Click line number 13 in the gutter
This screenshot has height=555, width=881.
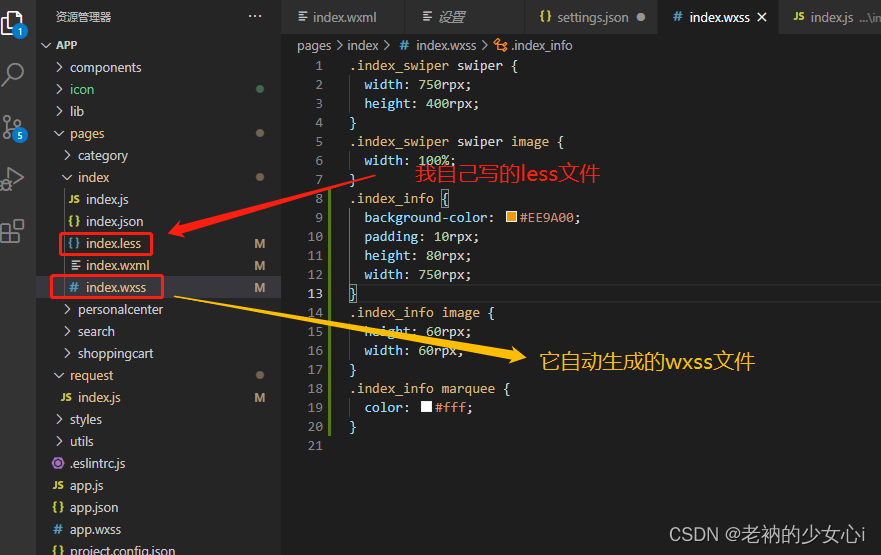(315, 293)
